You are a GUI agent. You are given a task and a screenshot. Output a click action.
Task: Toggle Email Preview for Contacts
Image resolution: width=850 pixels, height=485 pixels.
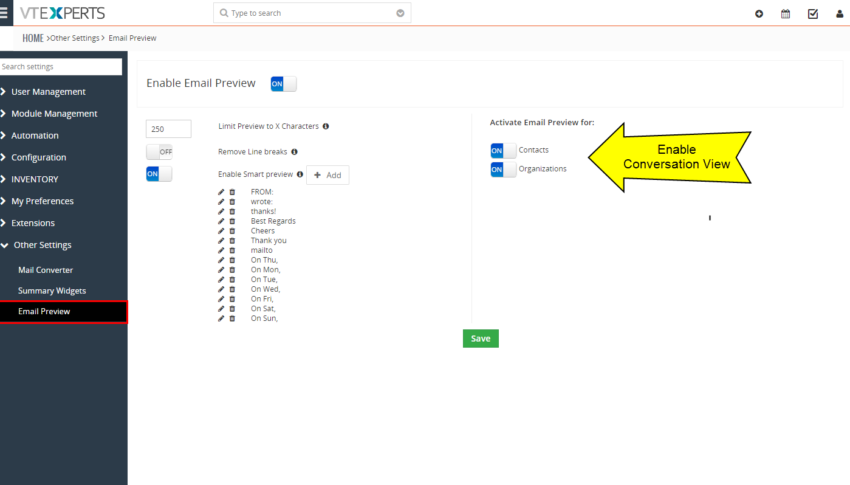(x=503, y=151)
